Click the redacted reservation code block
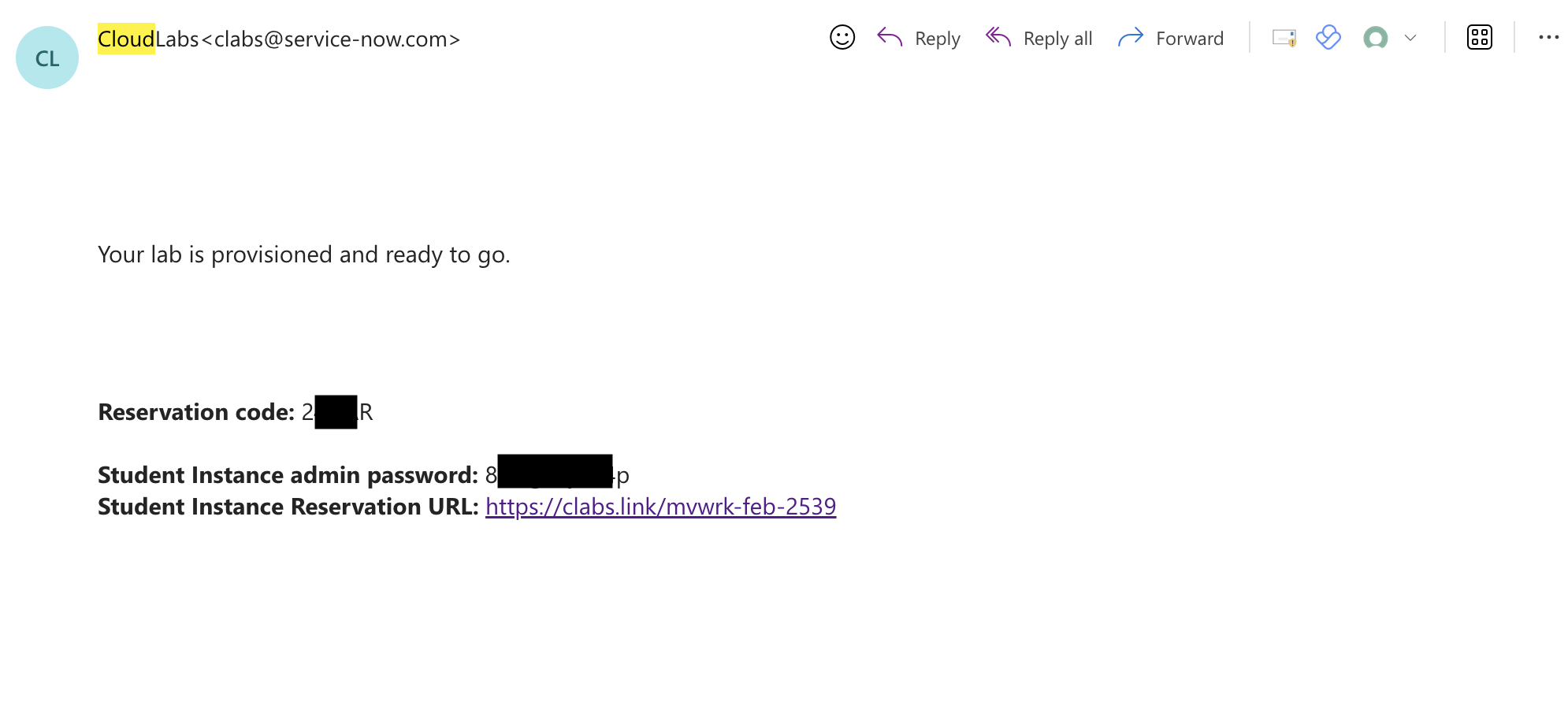Screen dimensions: 1568x706 pos(336,412)
